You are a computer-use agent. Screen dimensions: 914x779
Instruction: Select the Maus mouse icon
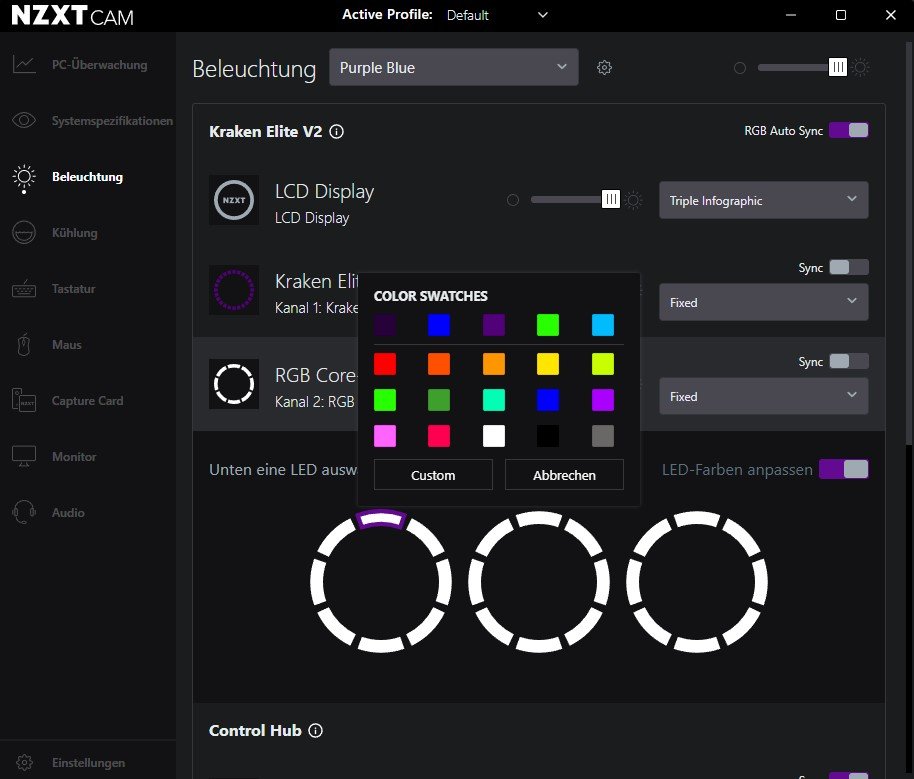point(24,345)
